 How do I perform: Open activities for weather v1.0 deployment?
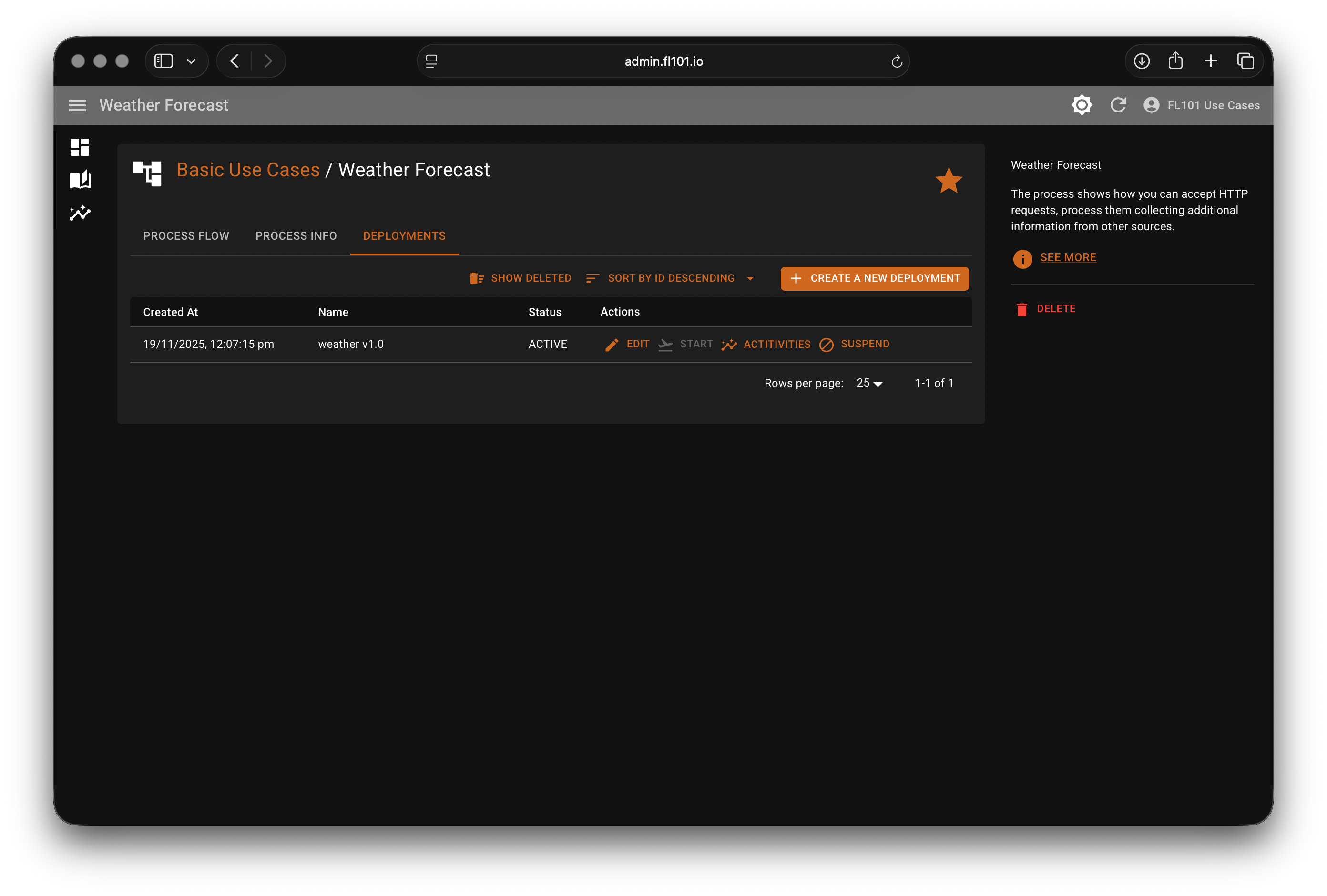click(766, 344)
